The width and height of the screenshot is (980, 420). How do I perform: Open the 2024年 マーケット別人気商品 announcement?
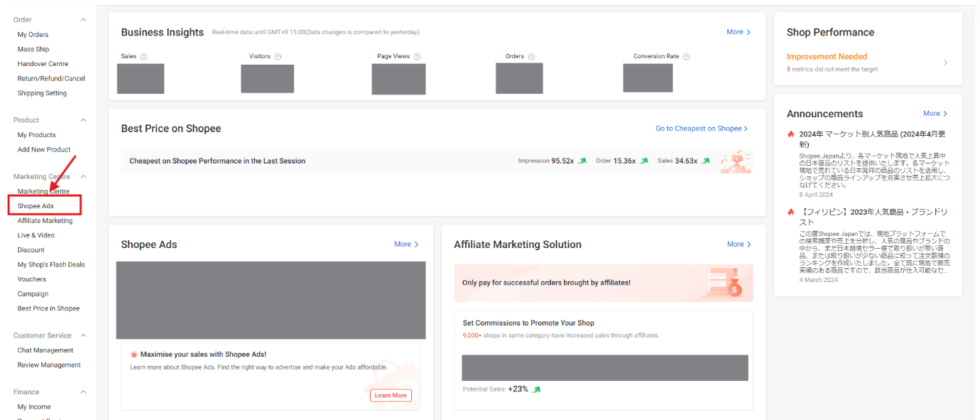point(872,139)
